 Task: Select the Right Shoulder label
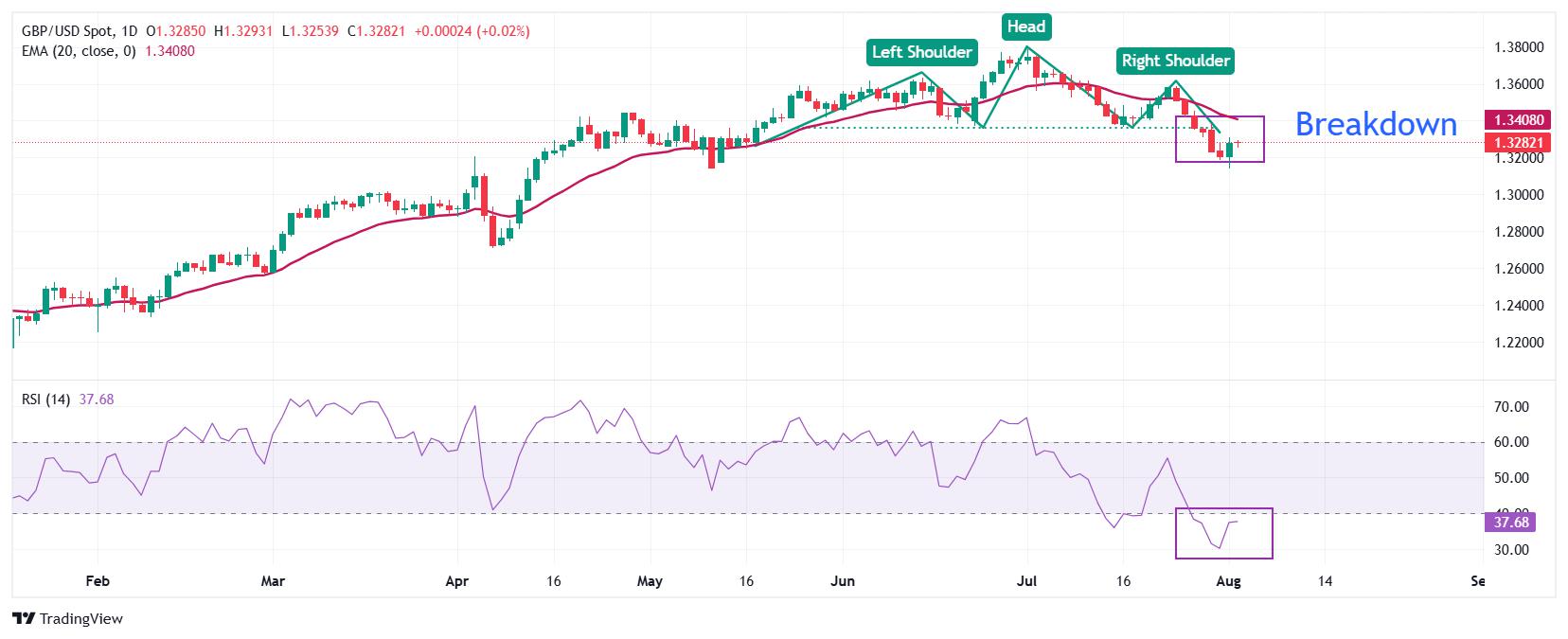pos(1176,61)
